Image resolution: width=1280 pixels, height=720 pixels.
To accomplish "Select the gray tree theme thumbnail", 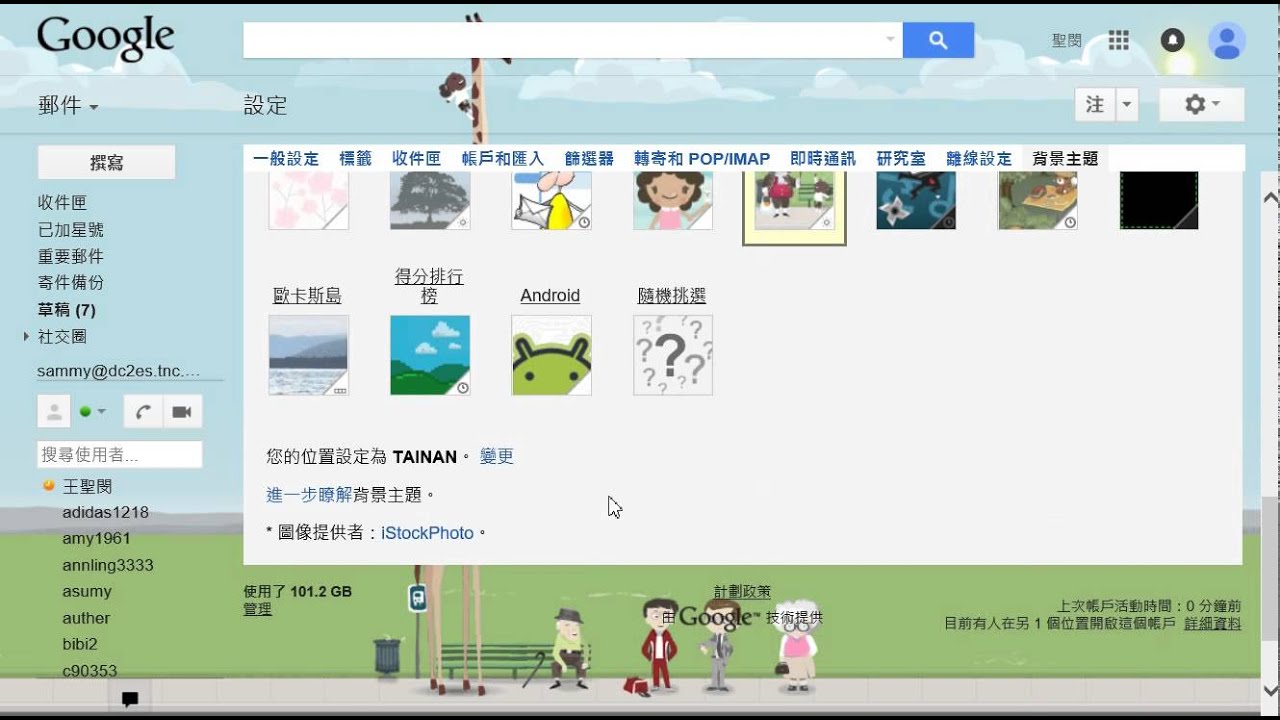I will coord(430,200).
